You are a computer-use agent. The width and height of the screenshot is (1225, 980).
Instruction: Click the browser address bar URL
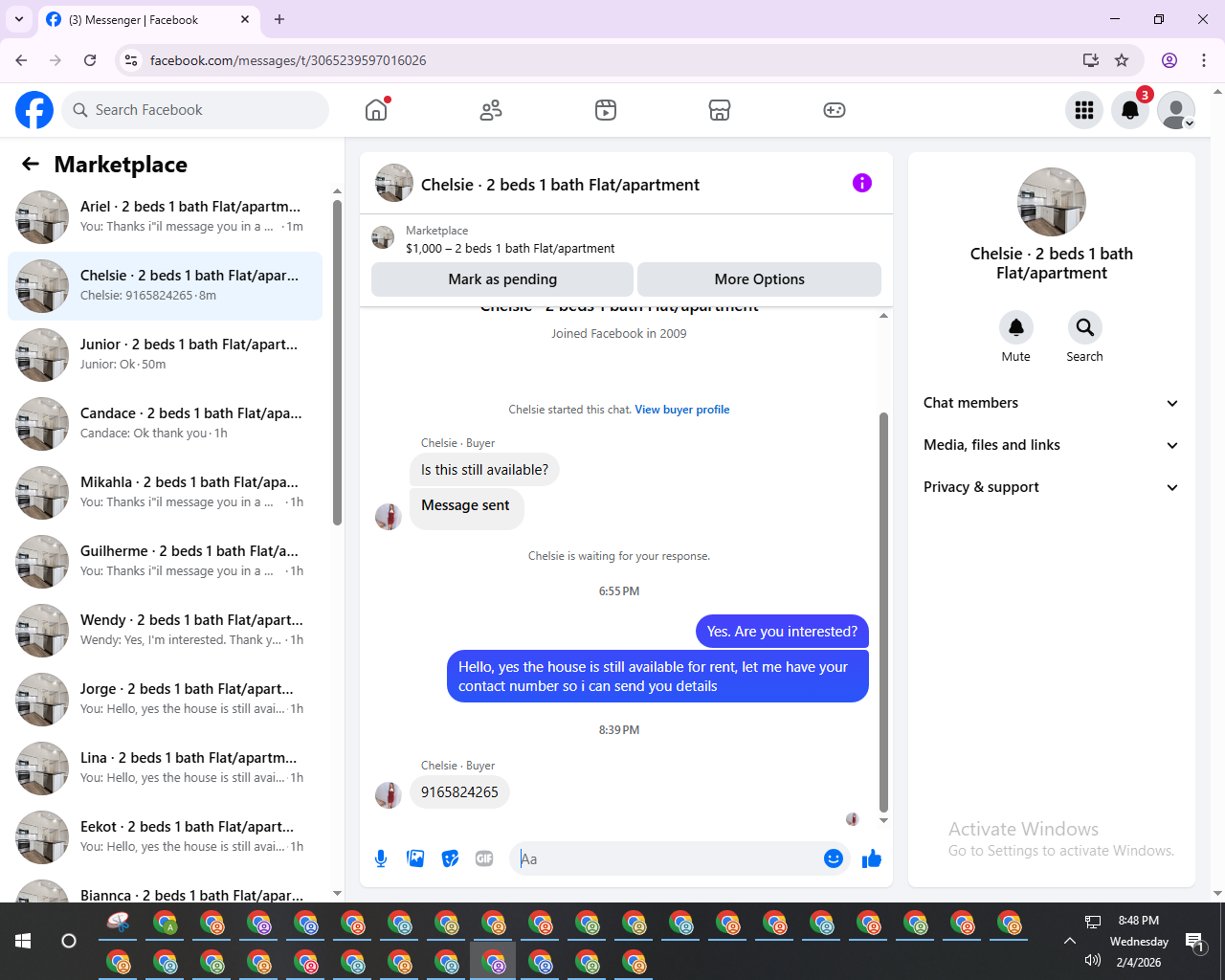point(288,60)
